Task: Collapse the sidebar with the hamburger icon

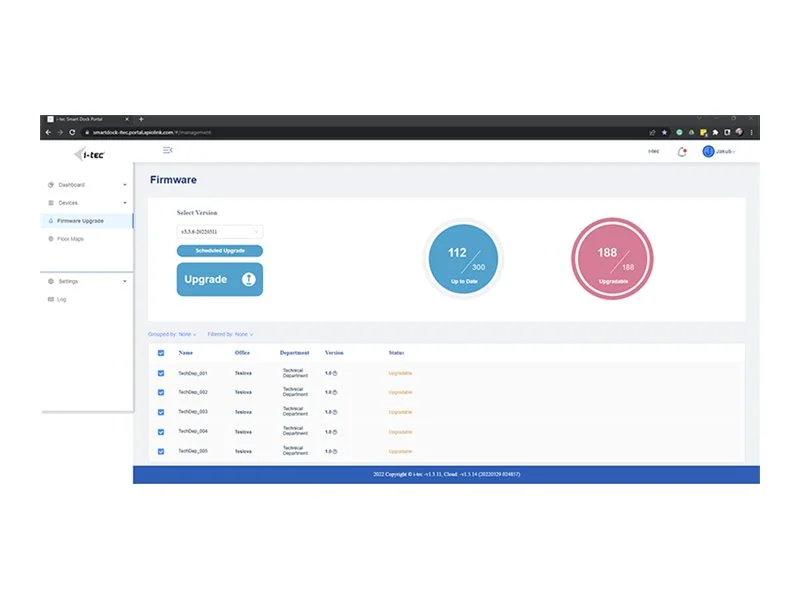Action: [x=167, y=150]
